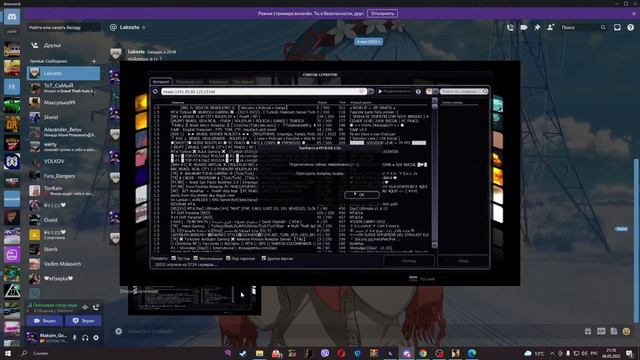Image resolution: width=640 pixels, height=360 pixels.
Task: Dismiss the streamer mode banner
Action: click(634, 13)
